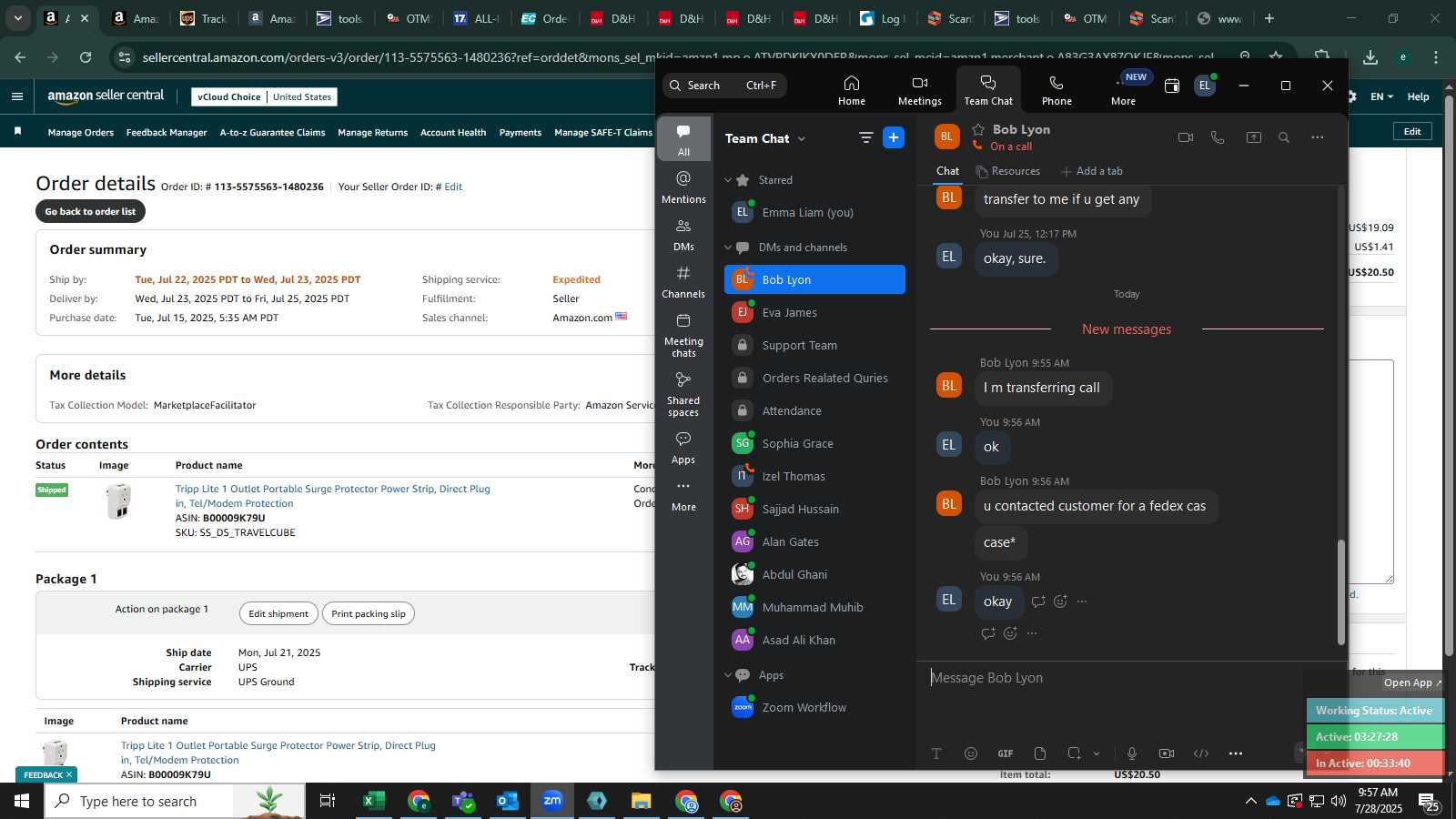
Task: Open browser tab search dropdown
Action: (17, 18)
